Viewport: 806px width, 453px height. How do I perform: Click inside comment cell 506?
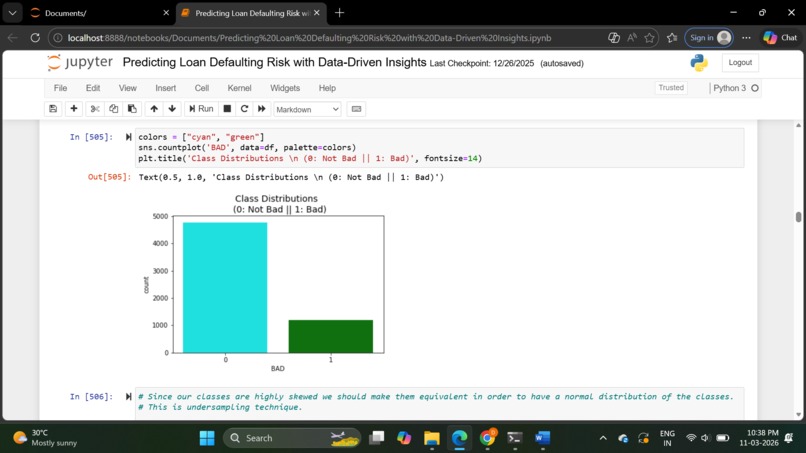click(x=439, y=403)
